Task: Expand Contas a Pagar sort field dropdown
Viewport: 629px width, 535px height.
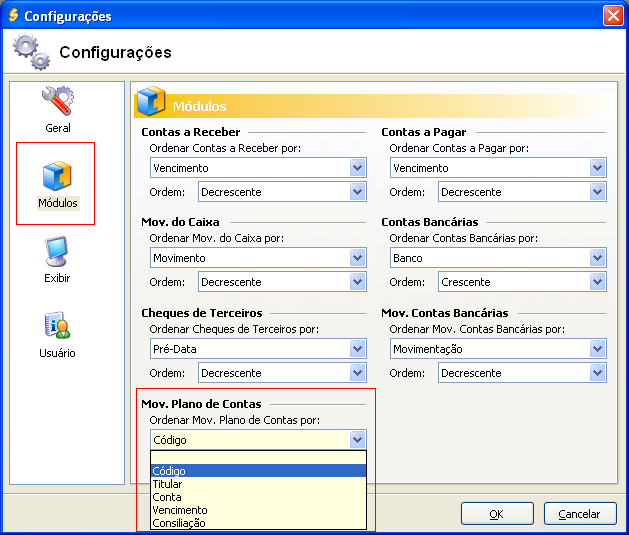Action: tap(598, 168)
